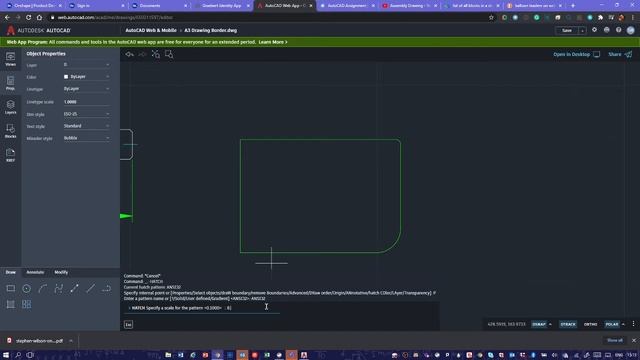Click the globe language icon in header
Image resolution: width=640 pixels, height=360 pixels.
[x=607, y=30]
